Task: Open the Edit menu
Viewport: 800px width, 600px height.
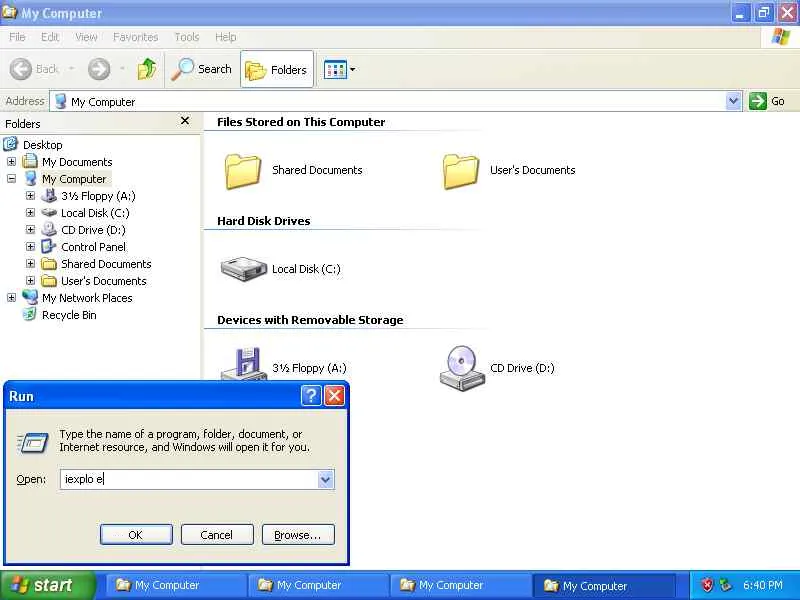Action: (49, 37)
